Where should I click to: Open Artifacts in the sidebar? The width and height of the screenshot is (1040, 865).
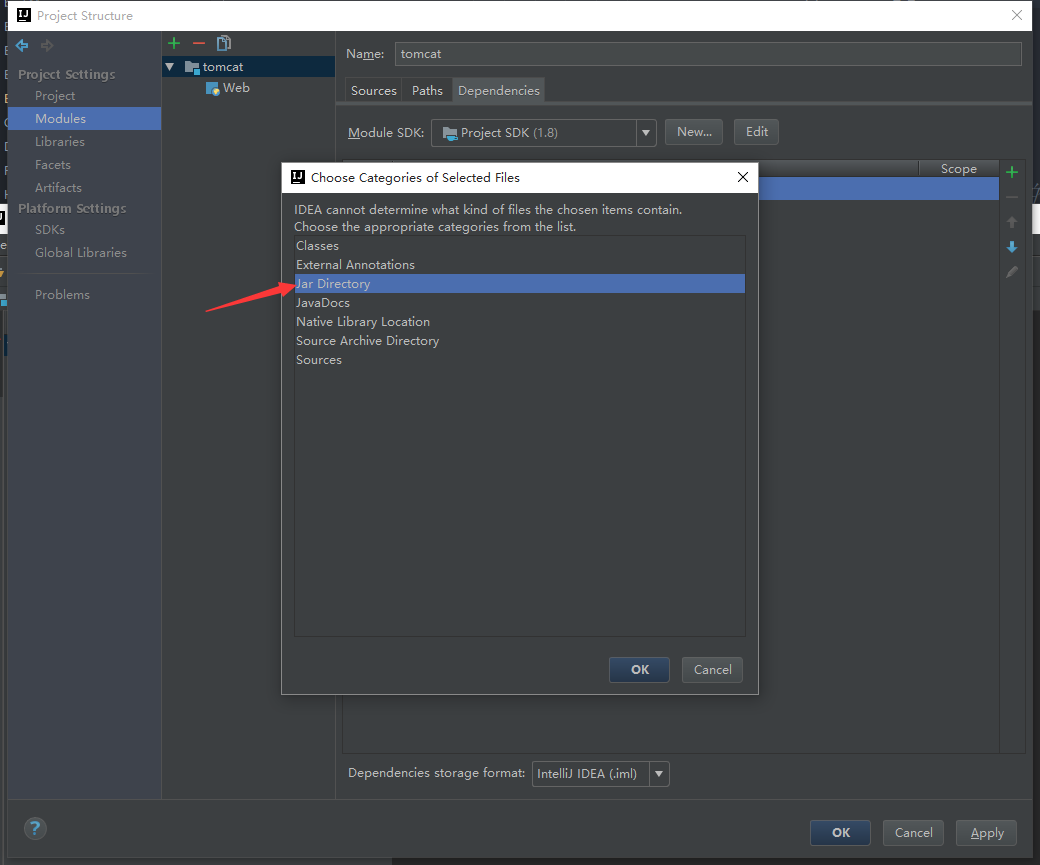[x=58, y=188]
